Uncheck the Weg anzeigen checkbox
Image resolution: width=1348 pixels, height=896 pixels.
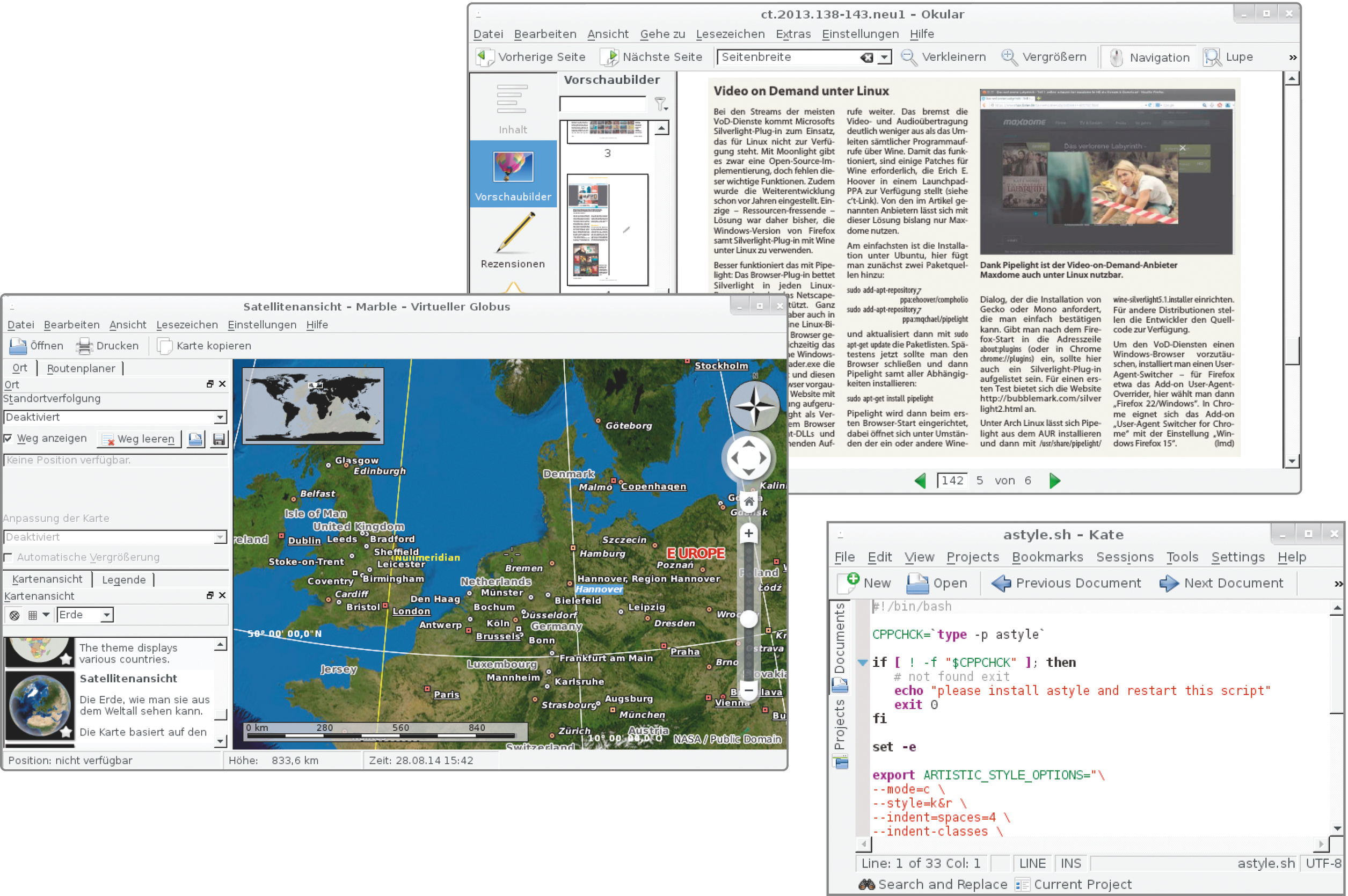8,438
